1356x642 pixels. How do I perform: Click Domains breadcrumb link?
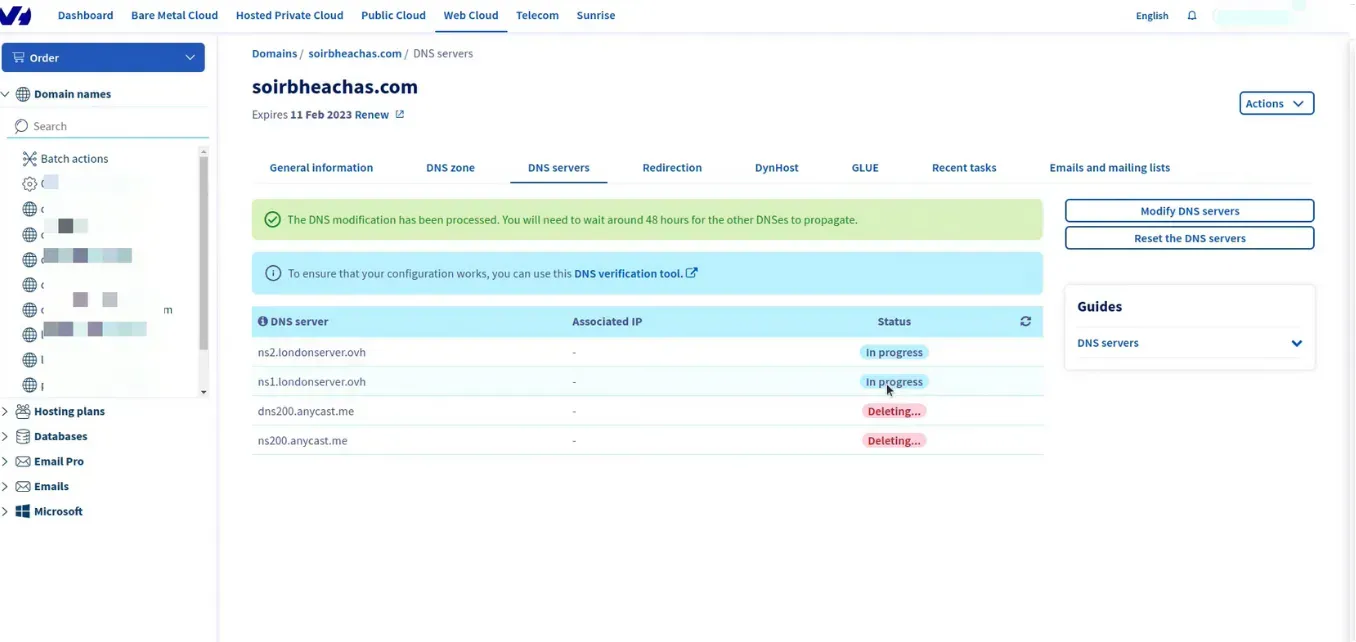(274, 53)
